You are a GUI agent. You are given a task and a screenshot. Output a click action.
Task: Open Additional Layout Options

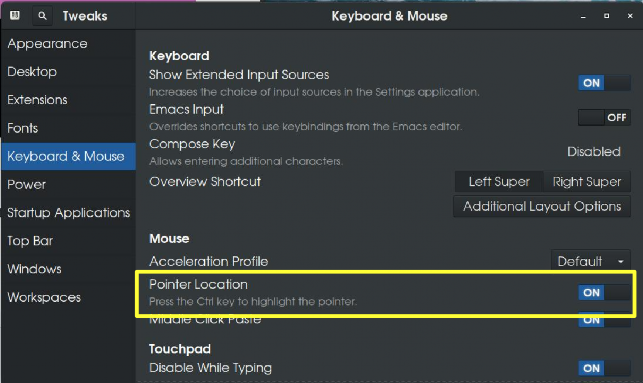542,206
